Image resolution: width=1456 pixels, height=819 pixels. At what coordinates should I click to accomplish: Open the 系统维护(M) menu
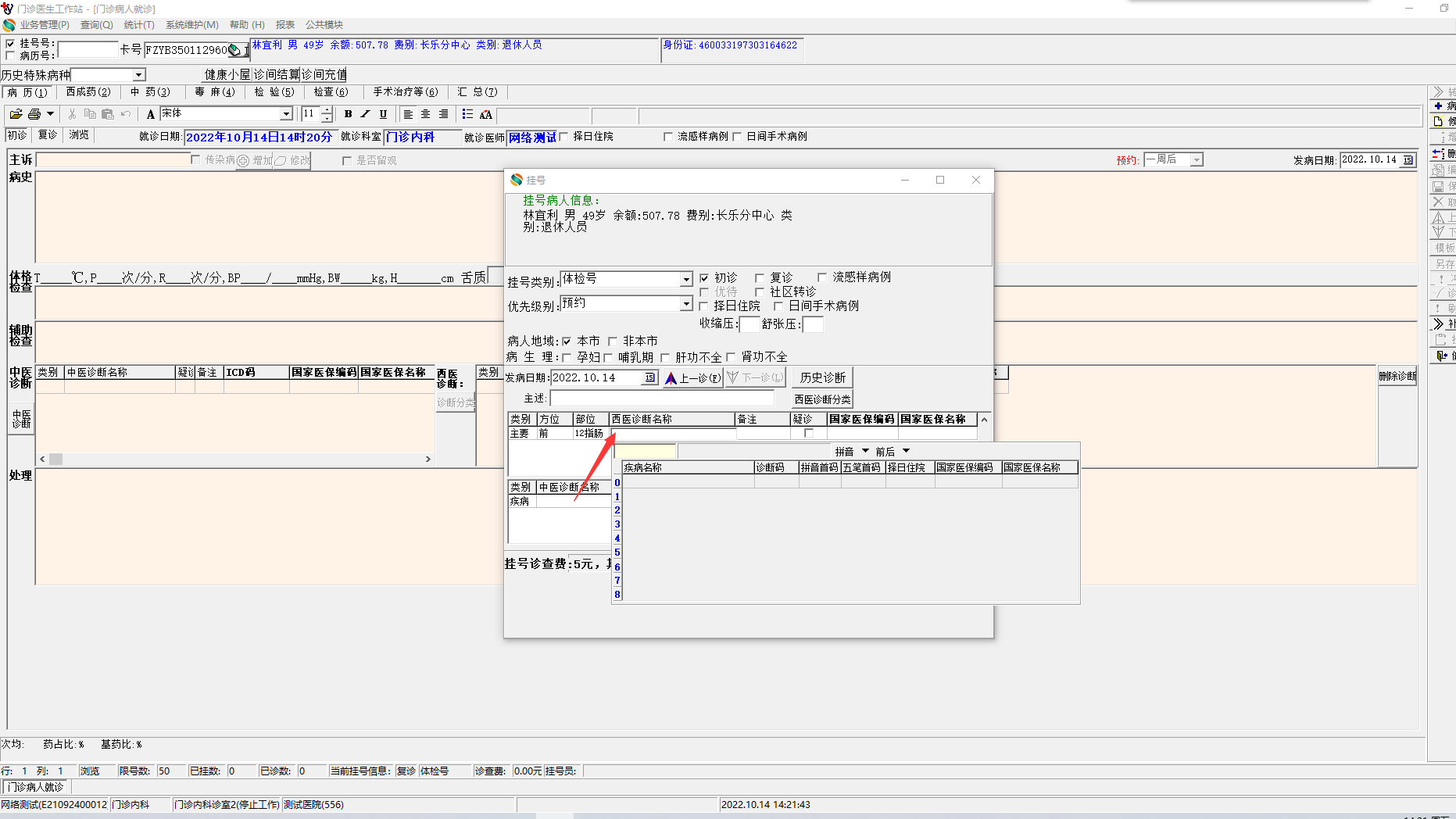[191, 25]
